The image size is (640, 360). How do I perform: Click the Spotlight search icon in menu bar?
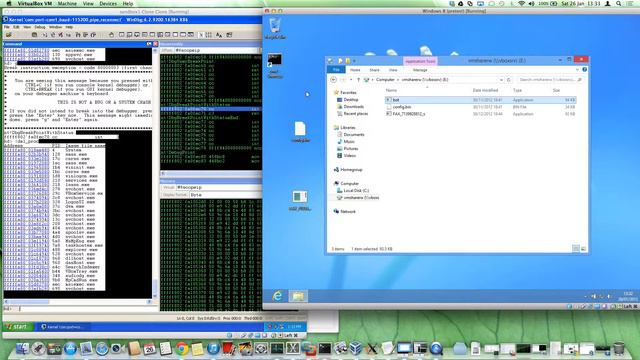pyautogui.click(x=619, y=3)
